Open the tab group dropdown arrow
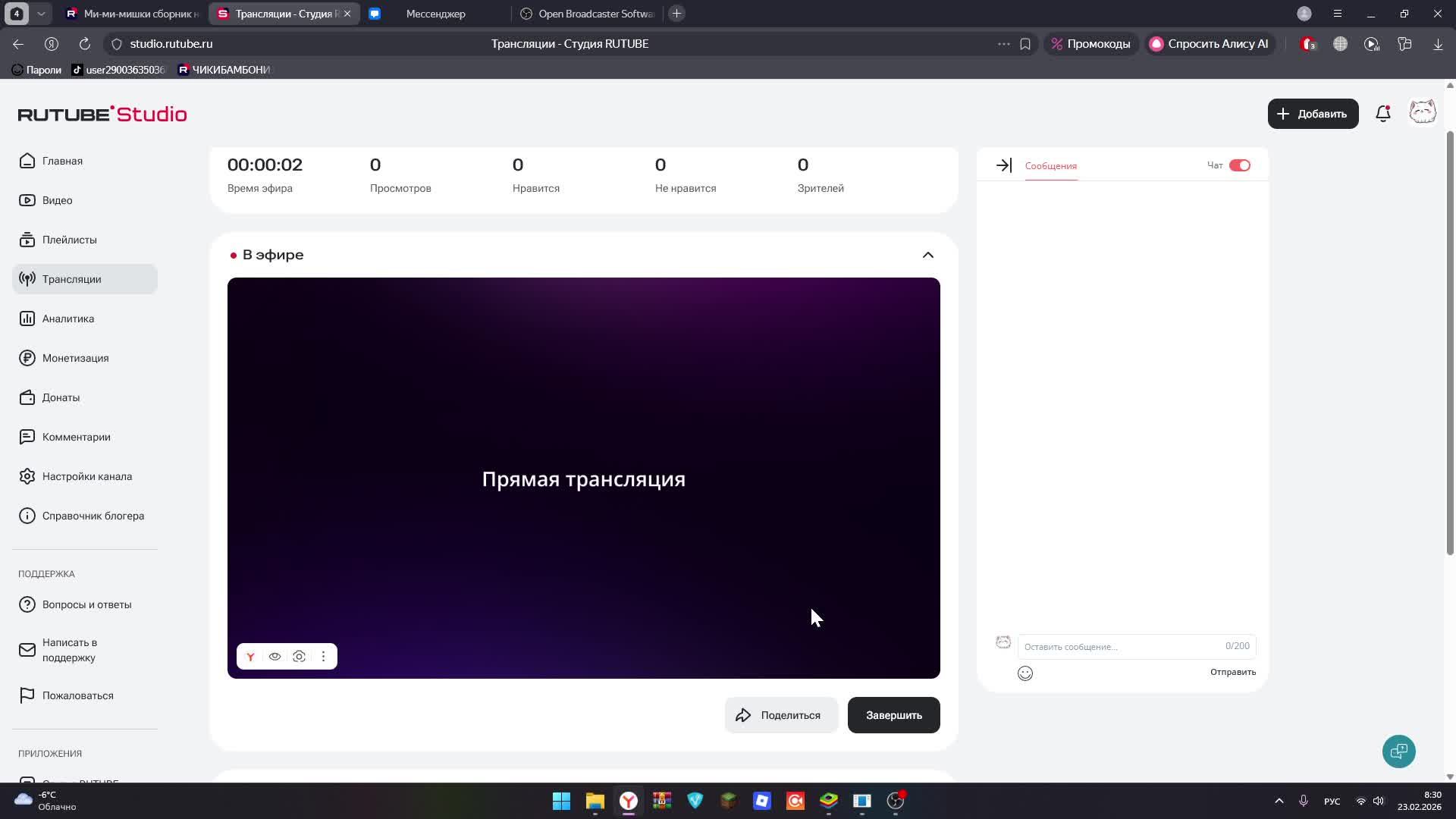 tap(41, 14)
